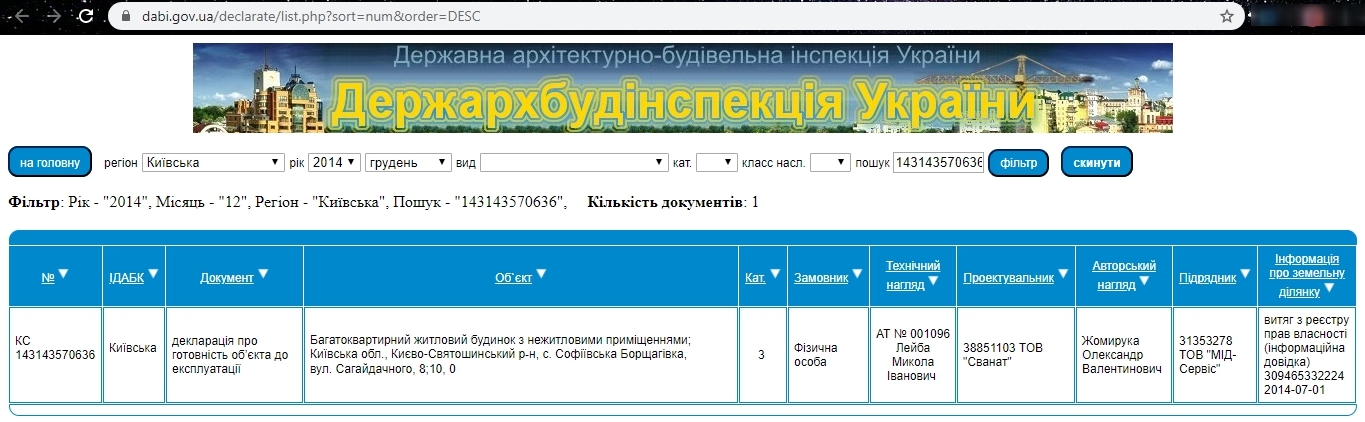Sort by Інформація про земельну ділянку header

click(x=1305, y=273)
